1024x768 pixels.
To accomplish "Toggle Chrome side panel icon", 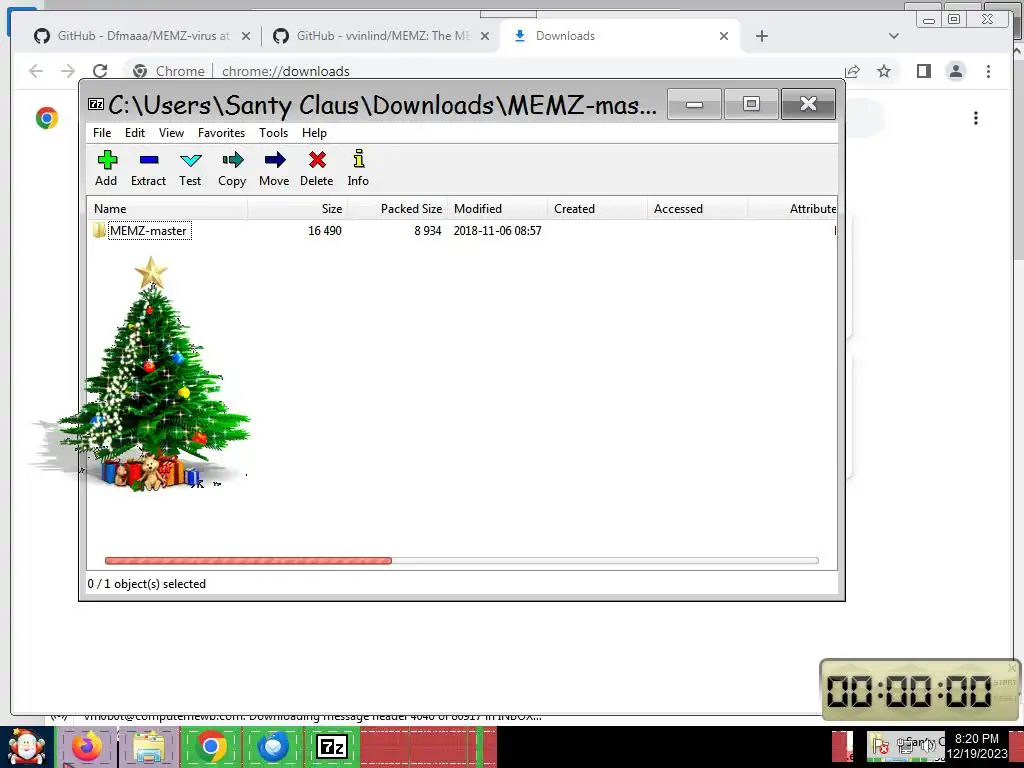I will (x=923, y=71).
